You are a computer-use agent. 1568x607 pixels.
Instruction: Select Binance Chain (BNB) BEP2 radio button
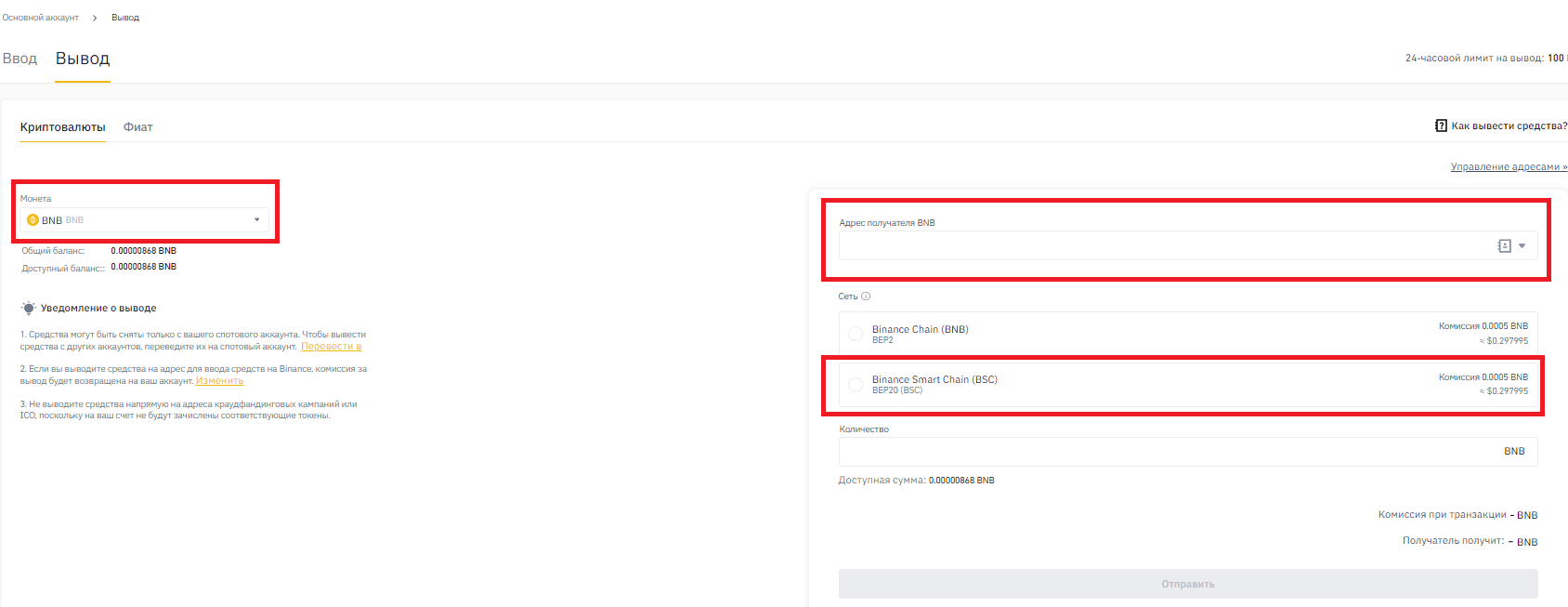[x=856, y=334]
